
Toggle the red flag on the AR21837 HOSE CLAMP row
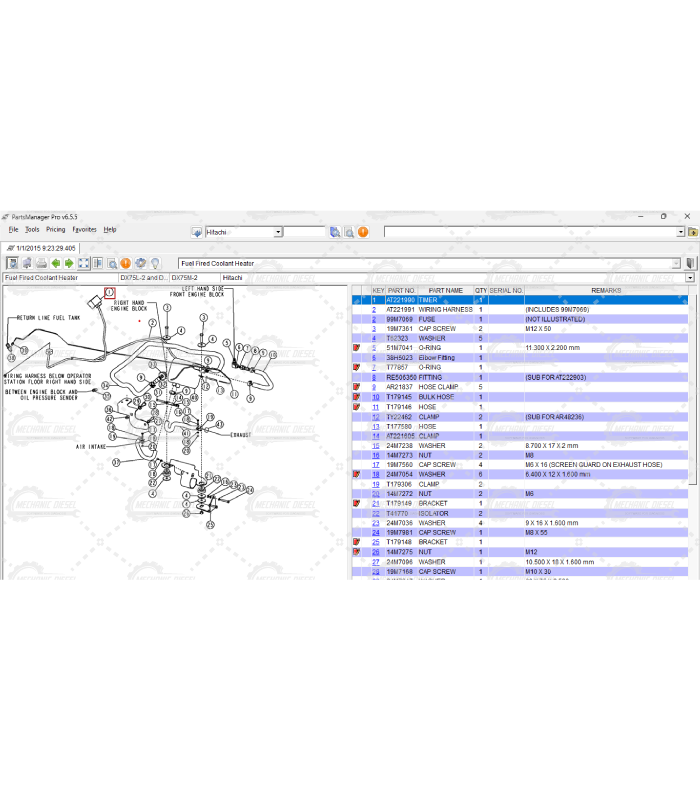click(357, 387)
